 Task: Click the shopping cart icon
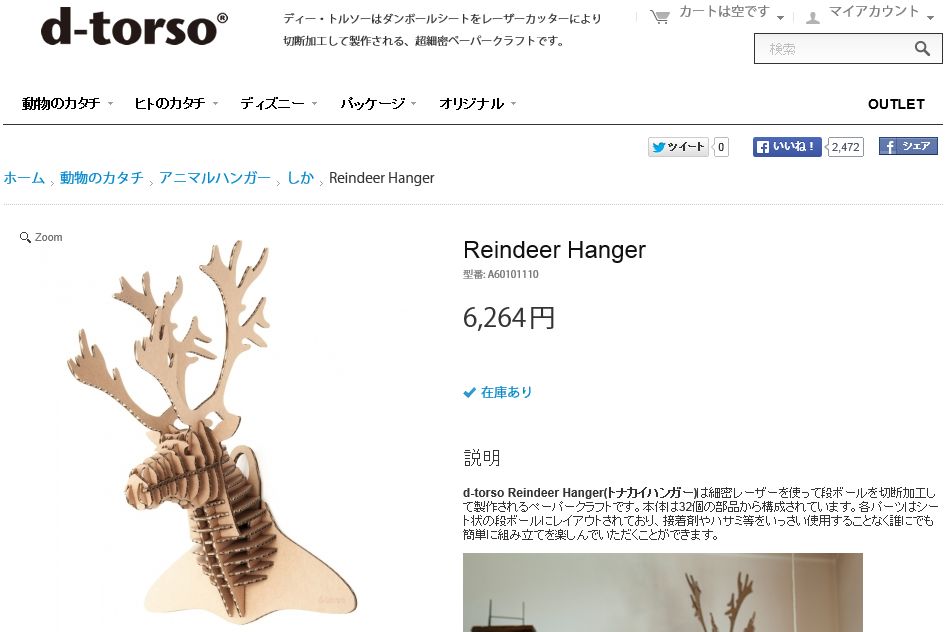point(659,16)
